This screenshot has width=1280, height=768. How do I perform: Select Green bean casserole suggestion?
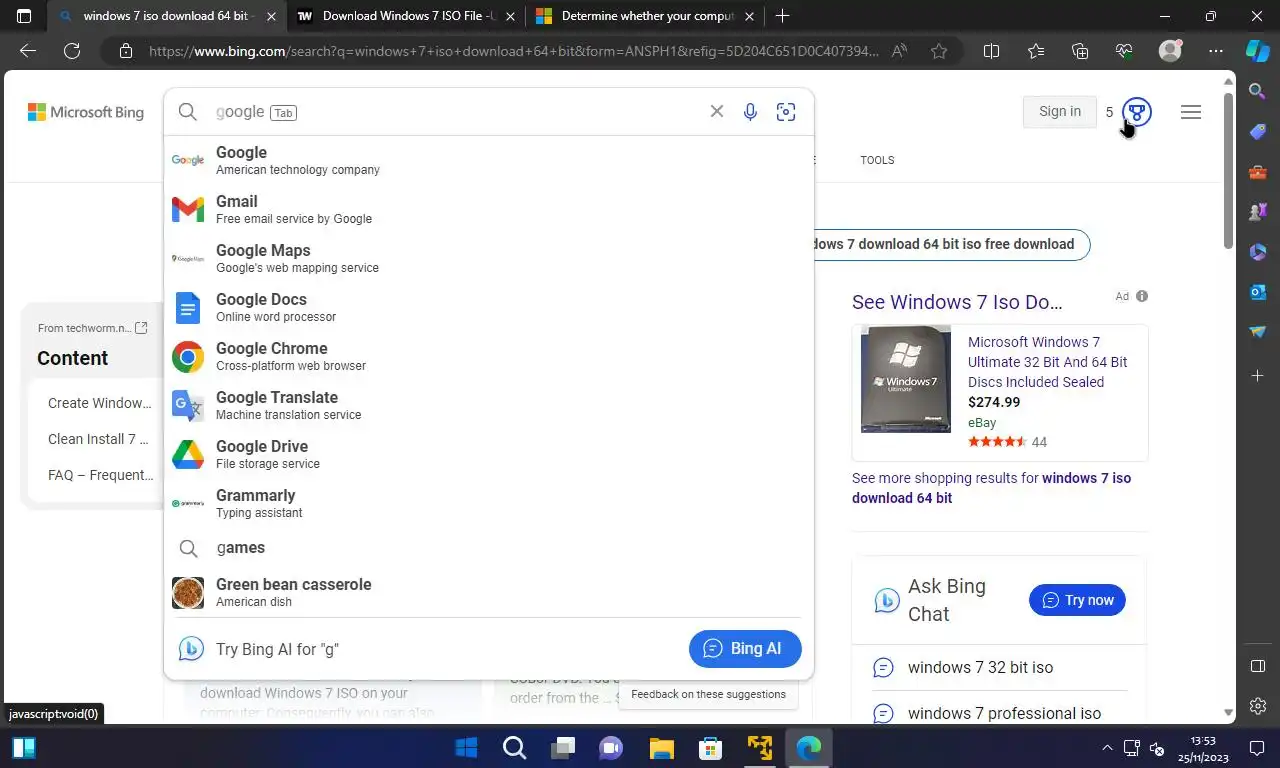488,592
